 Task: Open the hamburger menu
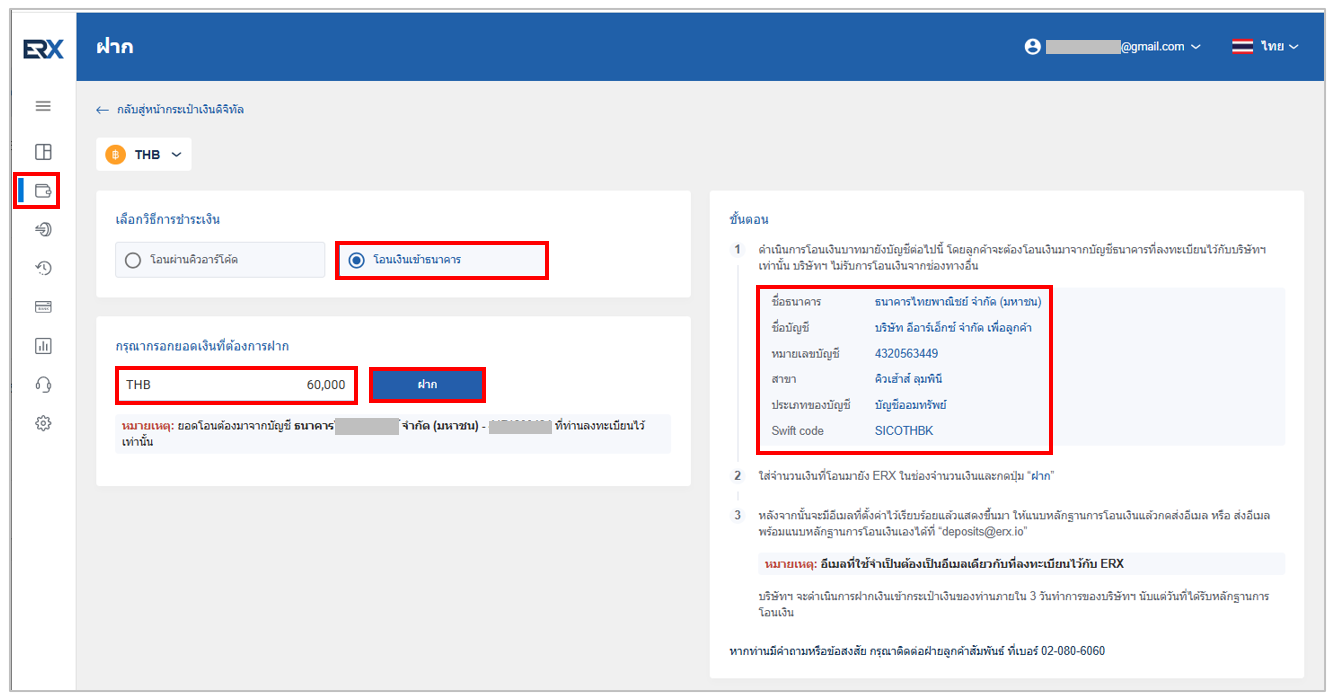pos(43,106)
